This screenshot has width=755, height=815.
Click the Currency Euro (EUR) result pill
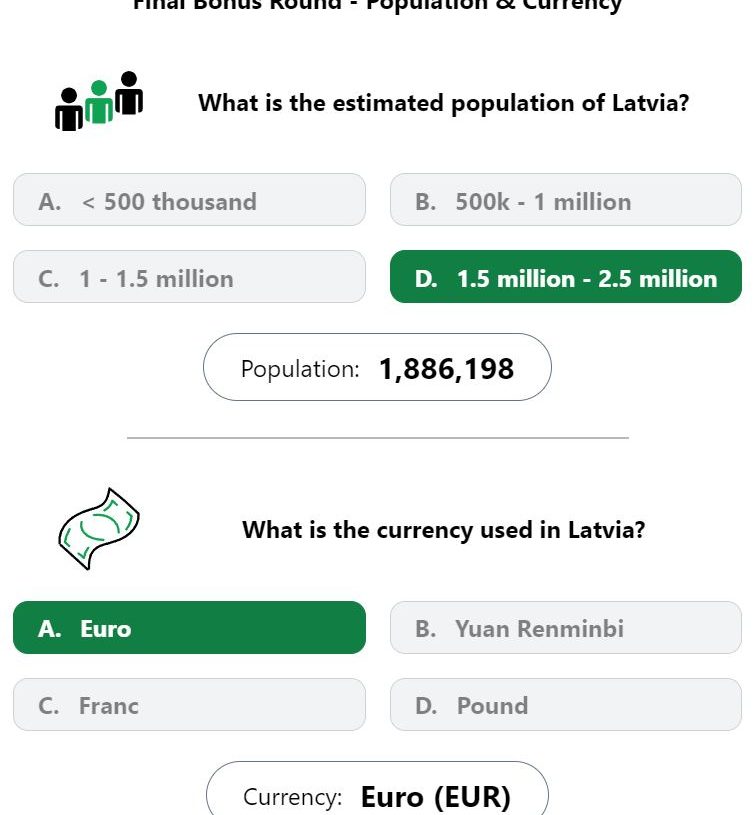pyautogui.click(x=377, y=789)
